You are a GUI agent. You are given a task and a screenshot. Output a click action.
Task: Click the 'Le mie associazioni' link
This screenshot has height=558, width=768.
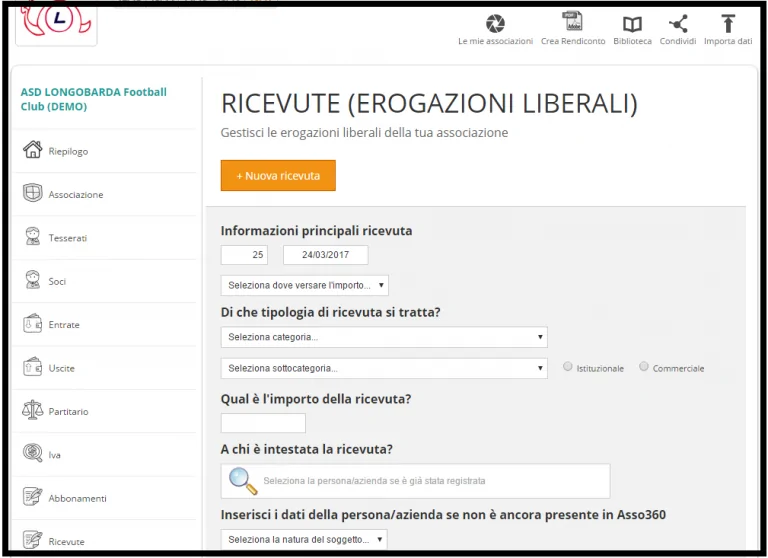(x=495, y=41)
